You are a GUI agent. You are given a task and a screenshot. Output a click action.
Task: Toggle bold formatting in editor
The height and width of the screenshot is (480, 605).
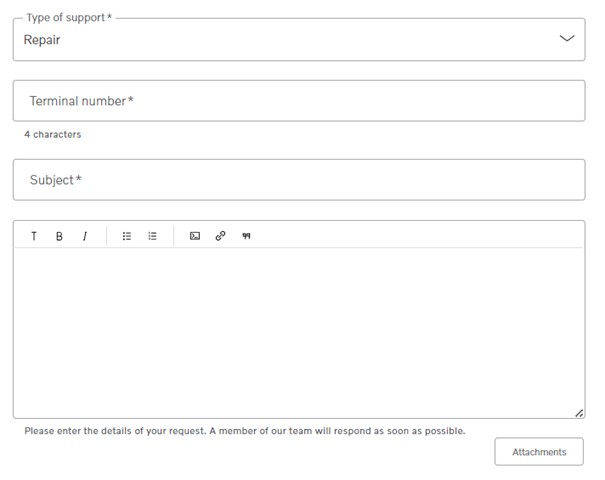(59, 236)
